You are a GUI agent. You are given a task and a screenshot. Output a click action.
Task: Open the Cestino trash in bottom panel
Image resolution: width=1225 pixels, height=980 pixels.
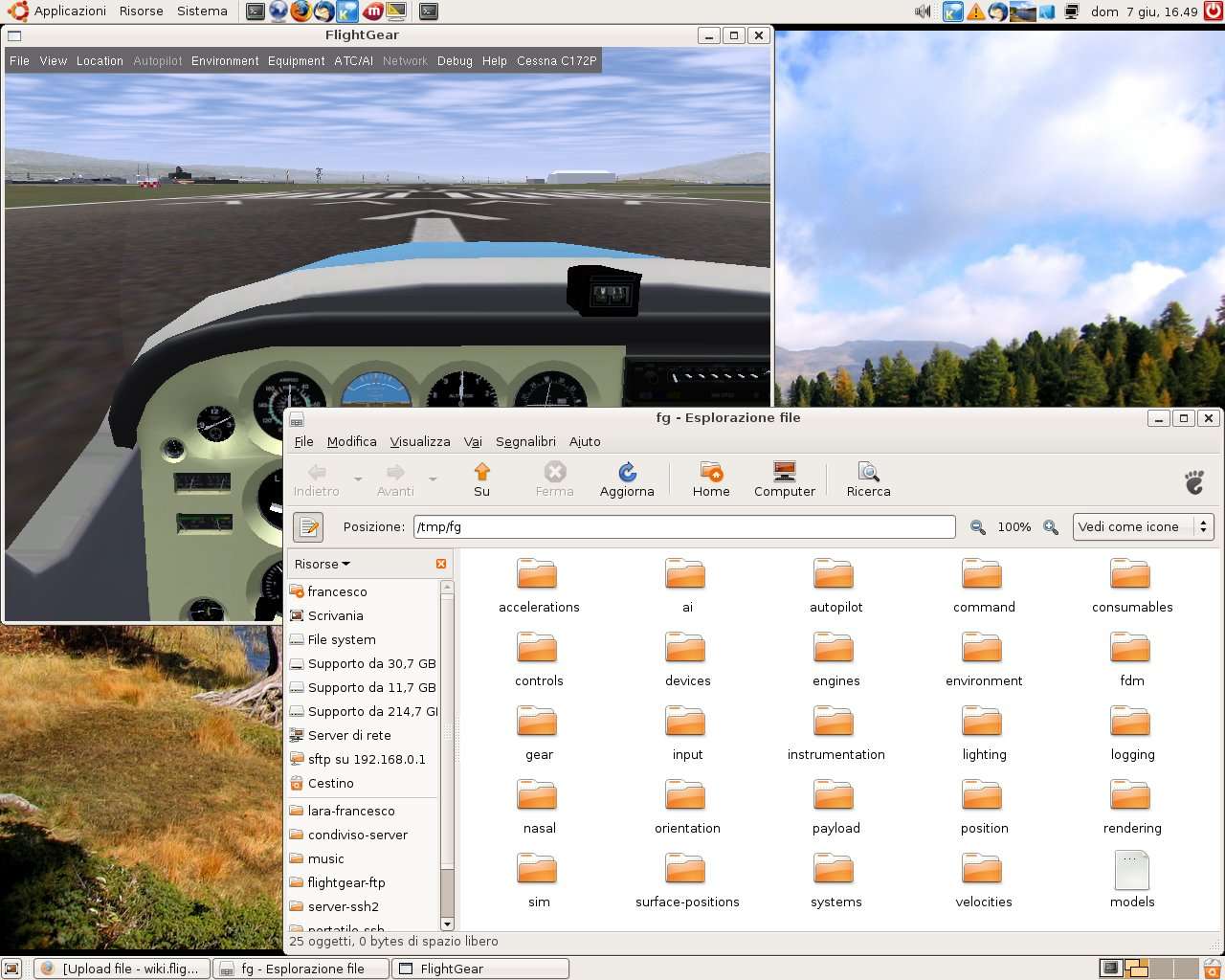(x=1213, y=969)
